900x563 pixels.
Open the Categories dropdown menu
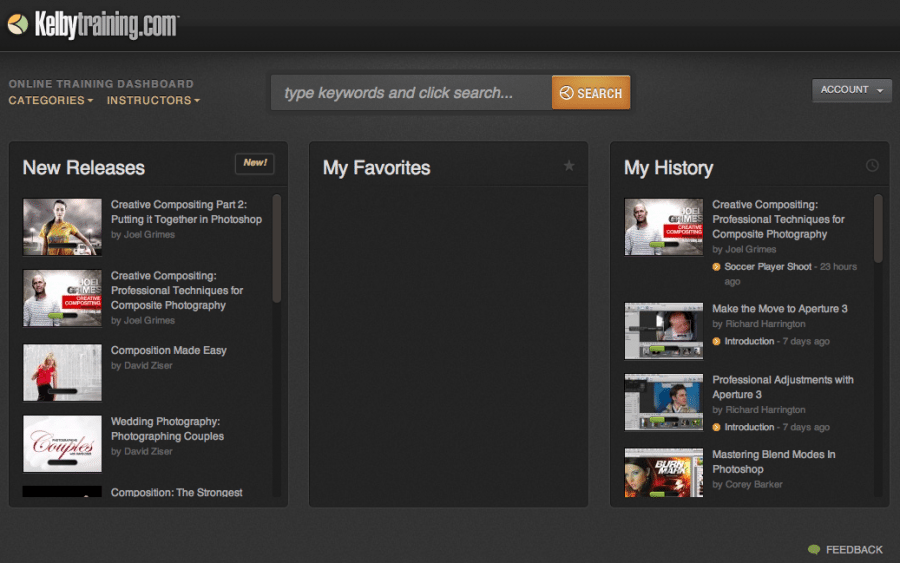[51, 100]
